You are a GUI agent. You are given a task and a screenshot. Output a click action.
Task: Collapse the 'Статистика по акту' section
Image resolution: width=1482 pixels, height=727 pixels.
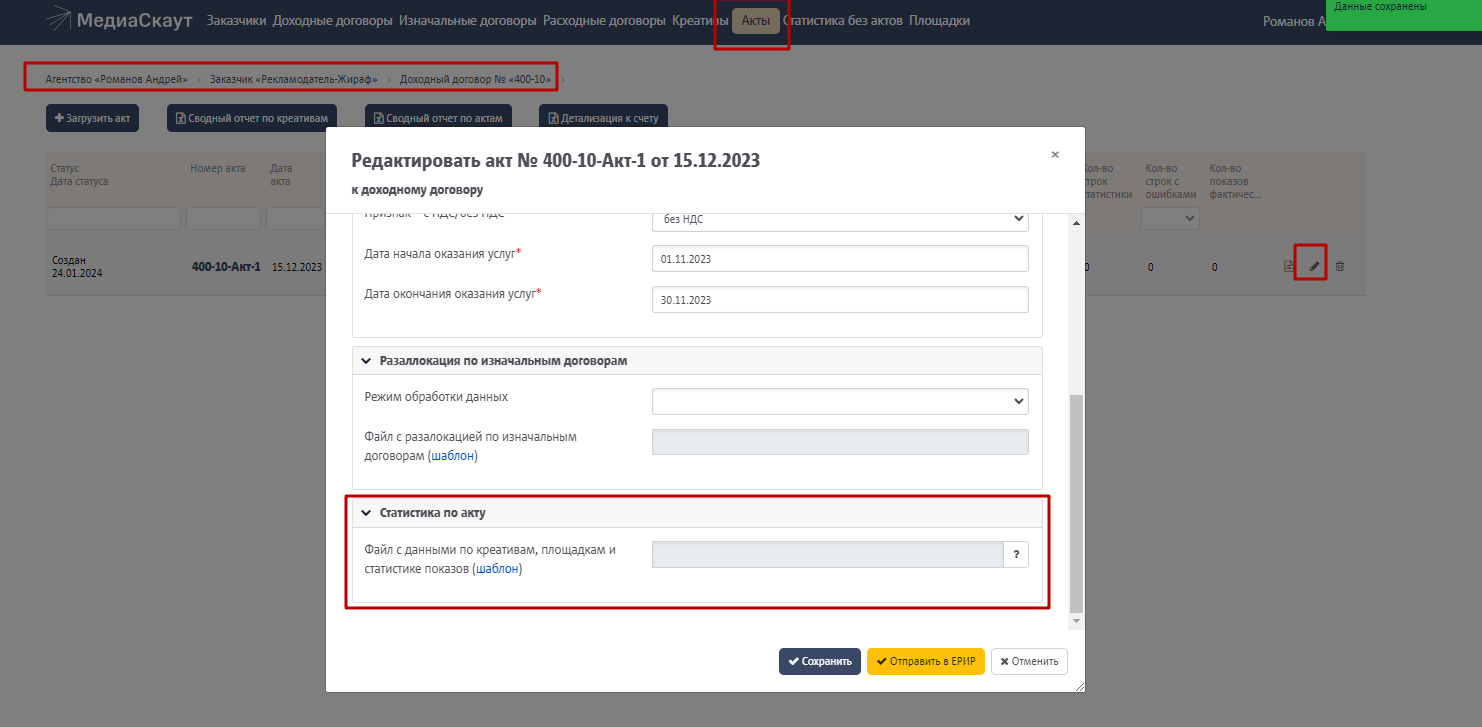[366, 513]
